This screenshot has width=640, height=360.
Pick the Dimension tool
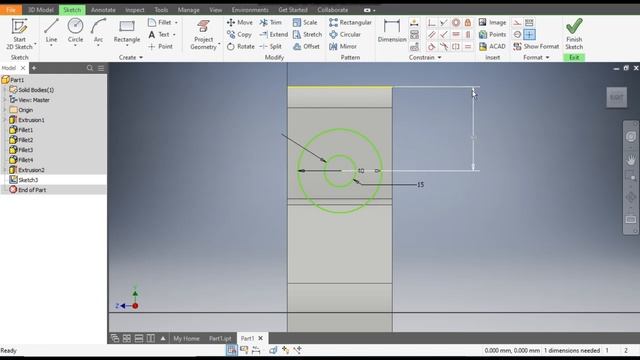pyautogui.click(x=392, y=31)
